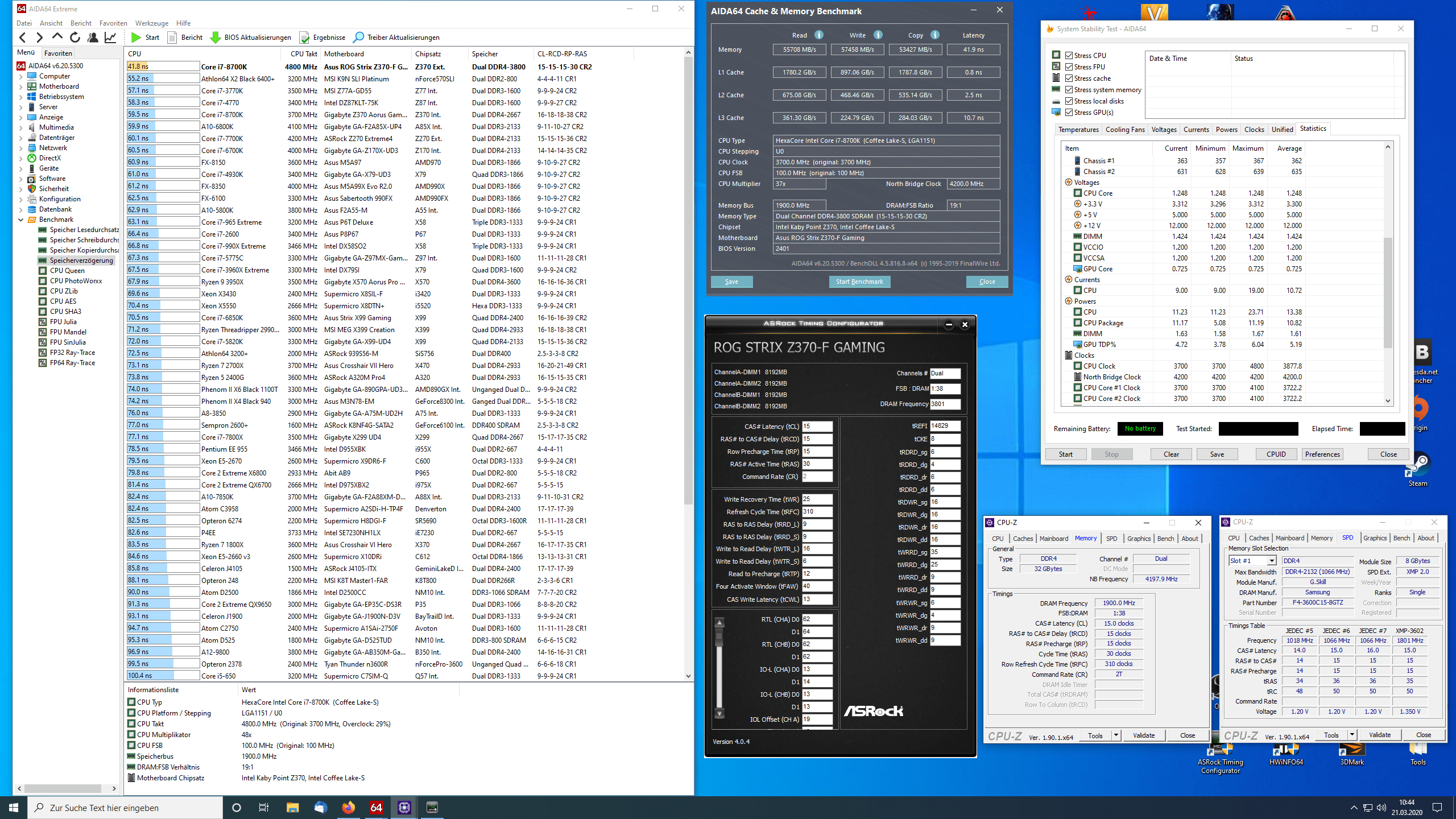Click the graph chart toolbar icon
1456x819 pixels.
110,38
